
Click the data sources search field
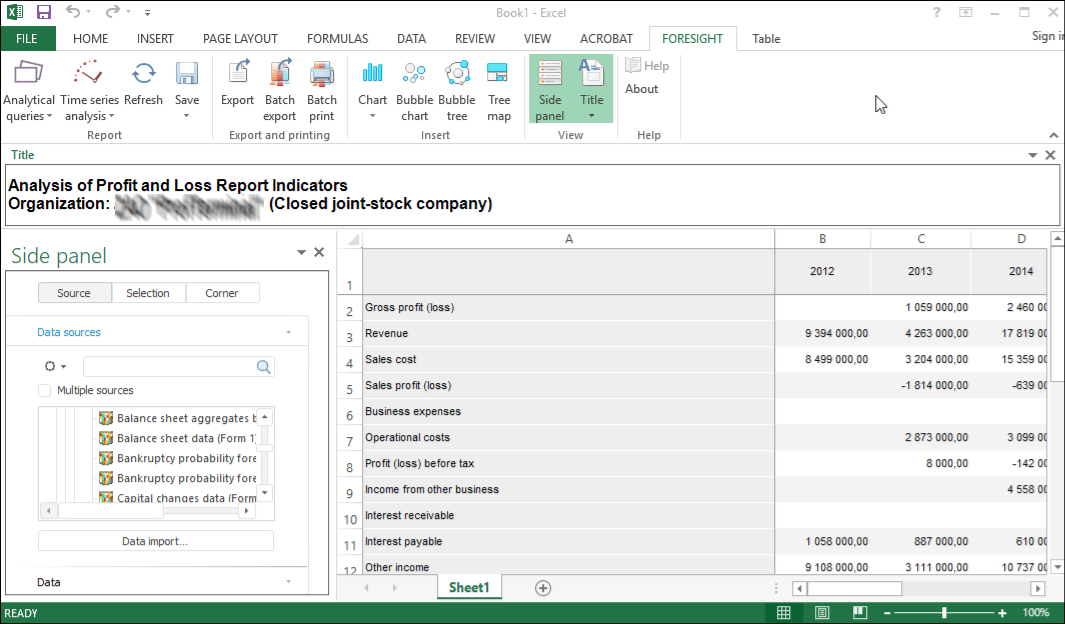click(168, 367)
